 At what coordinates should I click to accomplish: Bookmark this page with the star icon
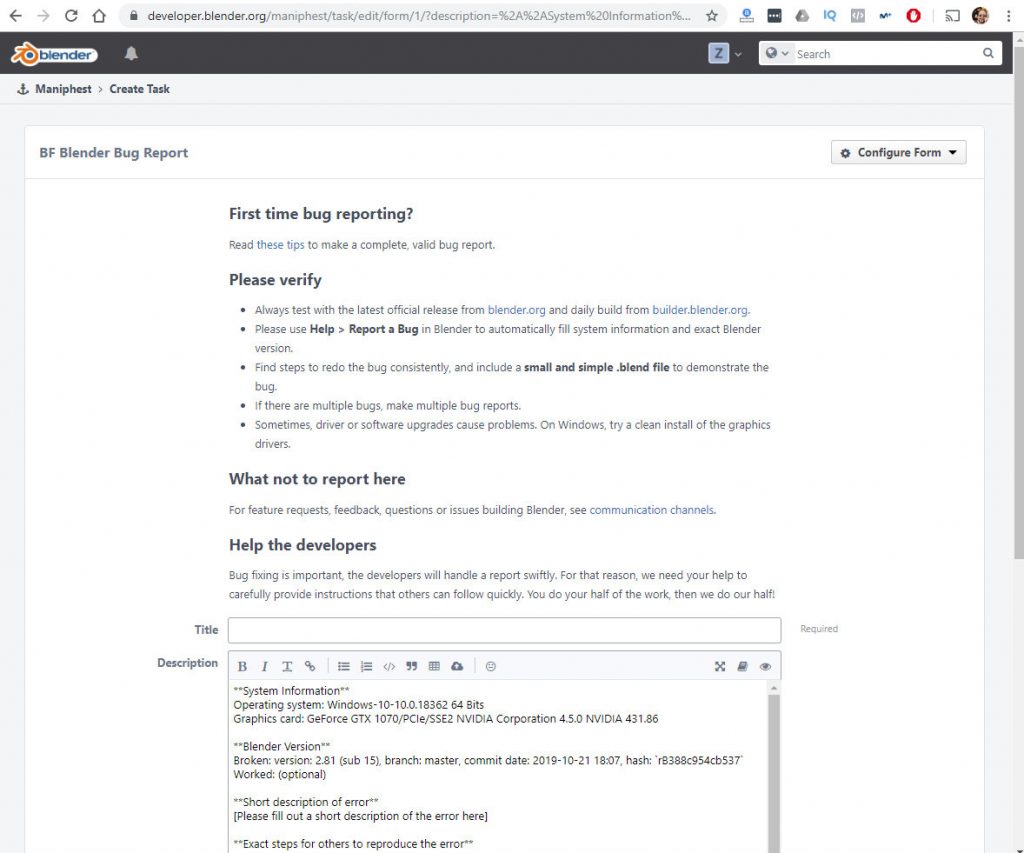click(711, 16)
